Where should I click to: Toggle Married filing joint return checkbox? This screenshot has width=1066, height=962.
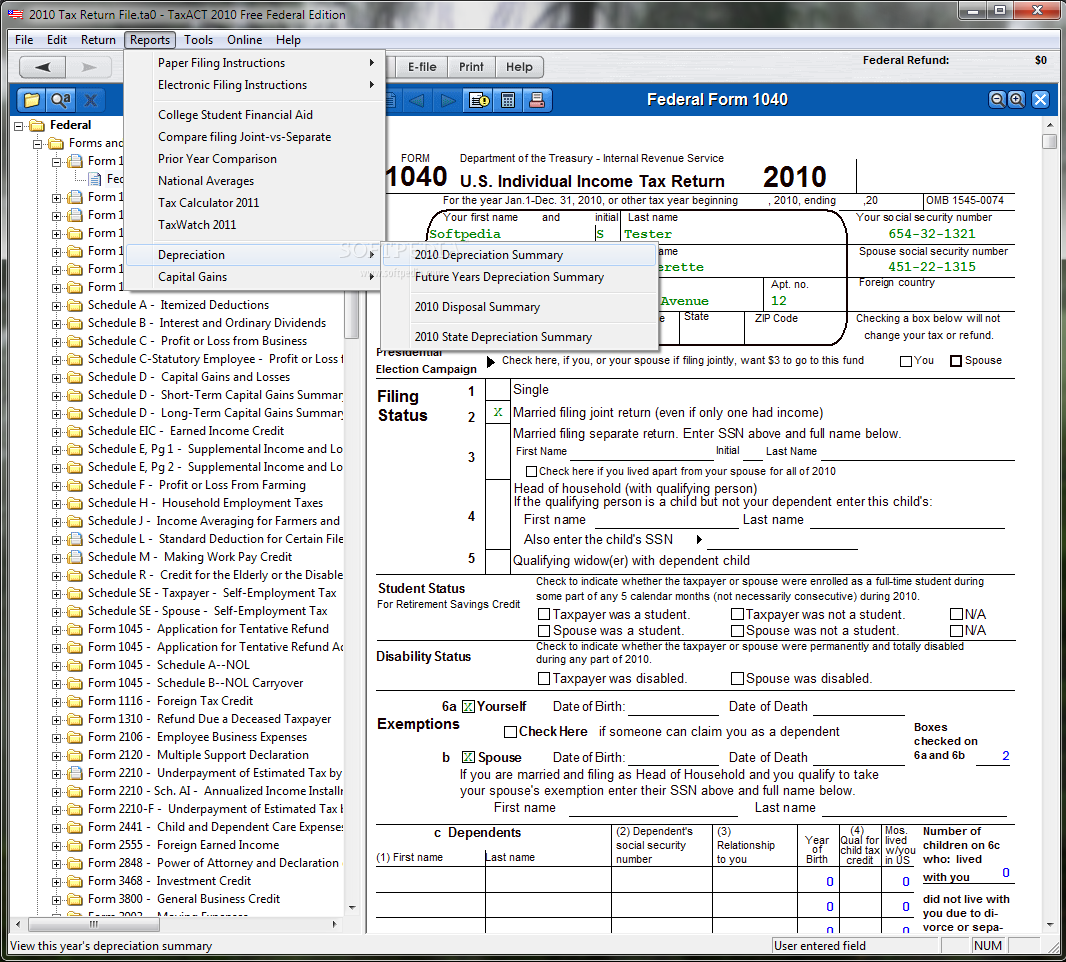(x=498, y=413)
